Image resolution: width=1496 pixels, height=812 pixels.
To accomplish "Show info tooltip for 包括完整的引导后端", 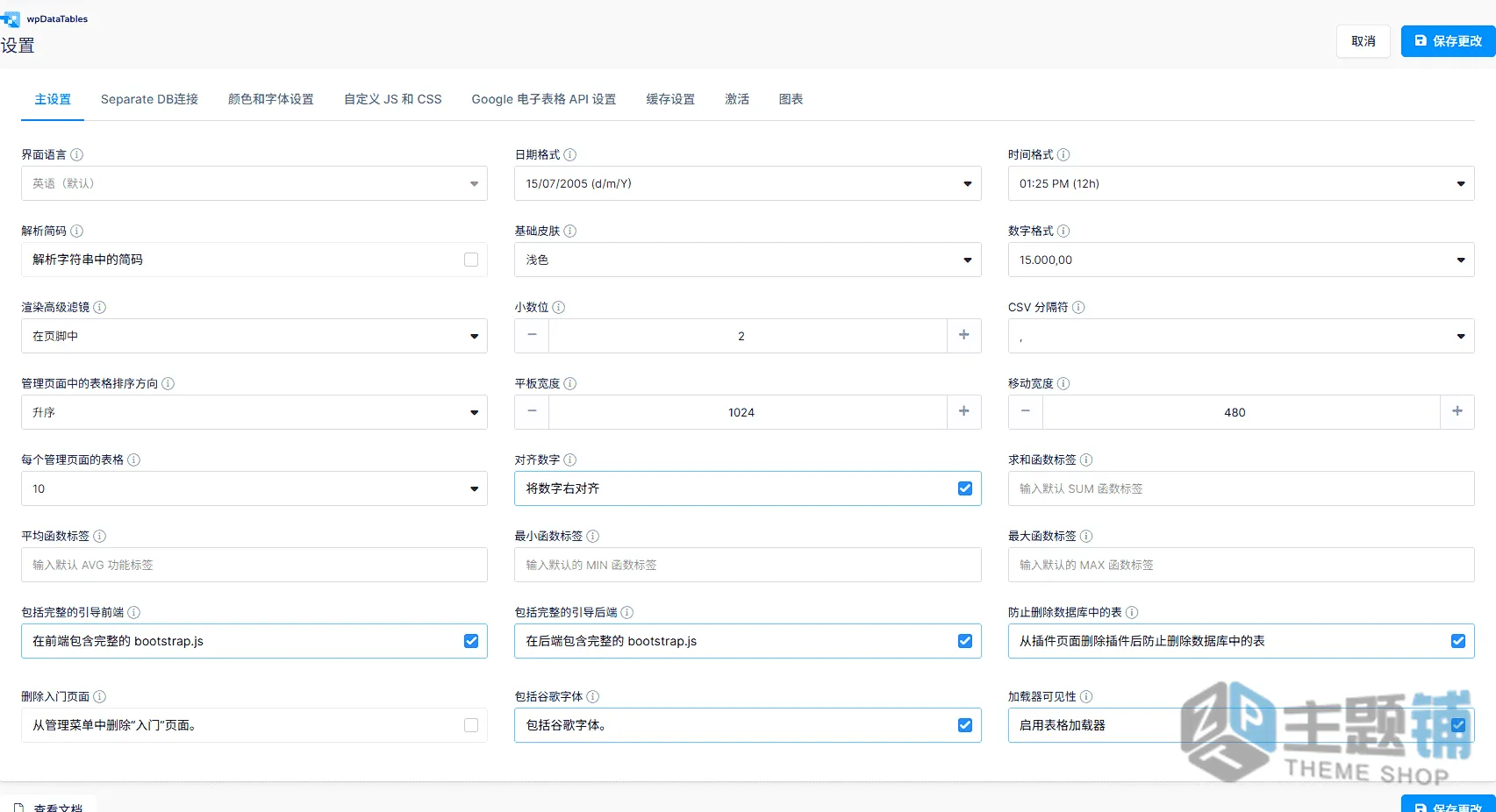I will pyautogui.click(x=627, y=612).
